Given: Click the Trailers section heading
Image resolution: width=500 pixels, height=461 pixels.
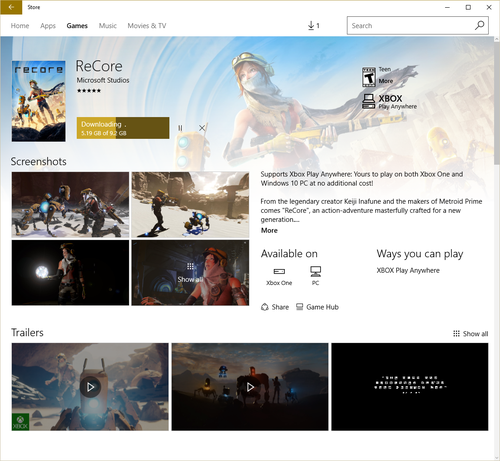Looking at the screenshot, I should (x=27, y=332).
